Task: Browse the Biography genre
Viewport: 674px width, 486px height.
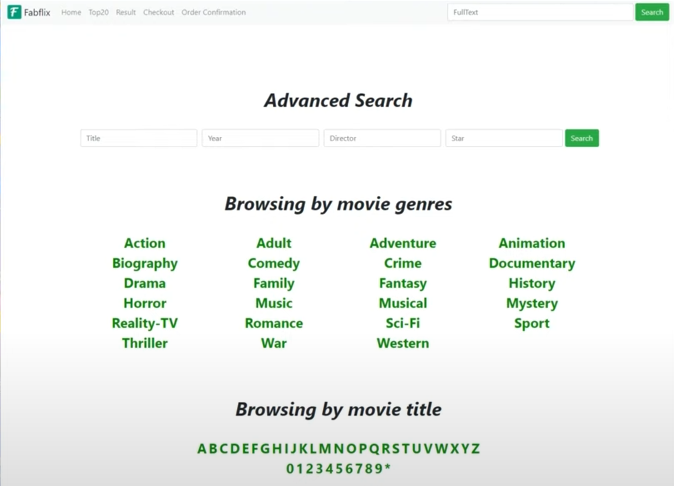Action: tap(145, 263)
